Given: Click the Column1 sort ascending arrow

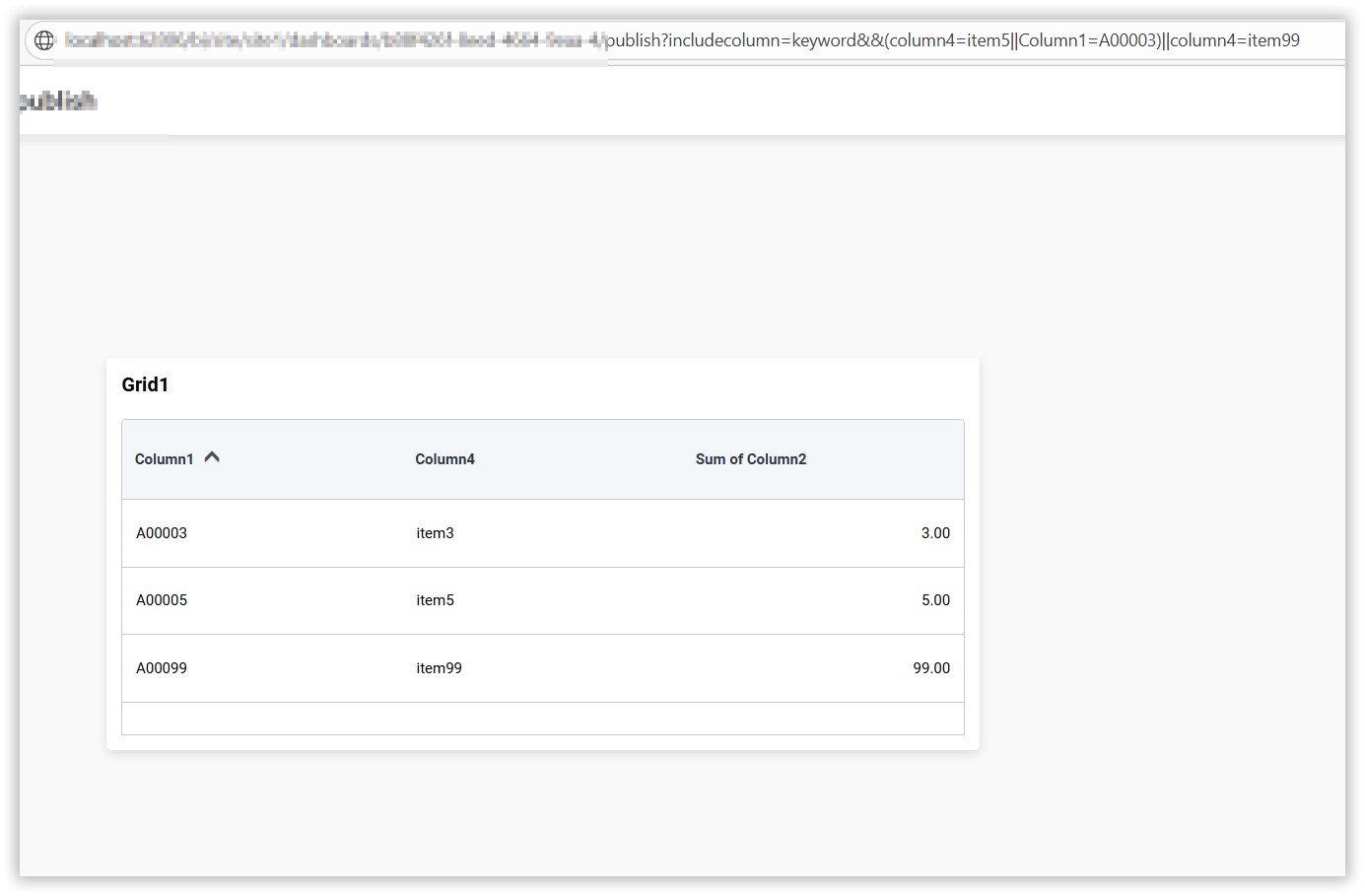Looking at the screenshot, I should [212, 457].
